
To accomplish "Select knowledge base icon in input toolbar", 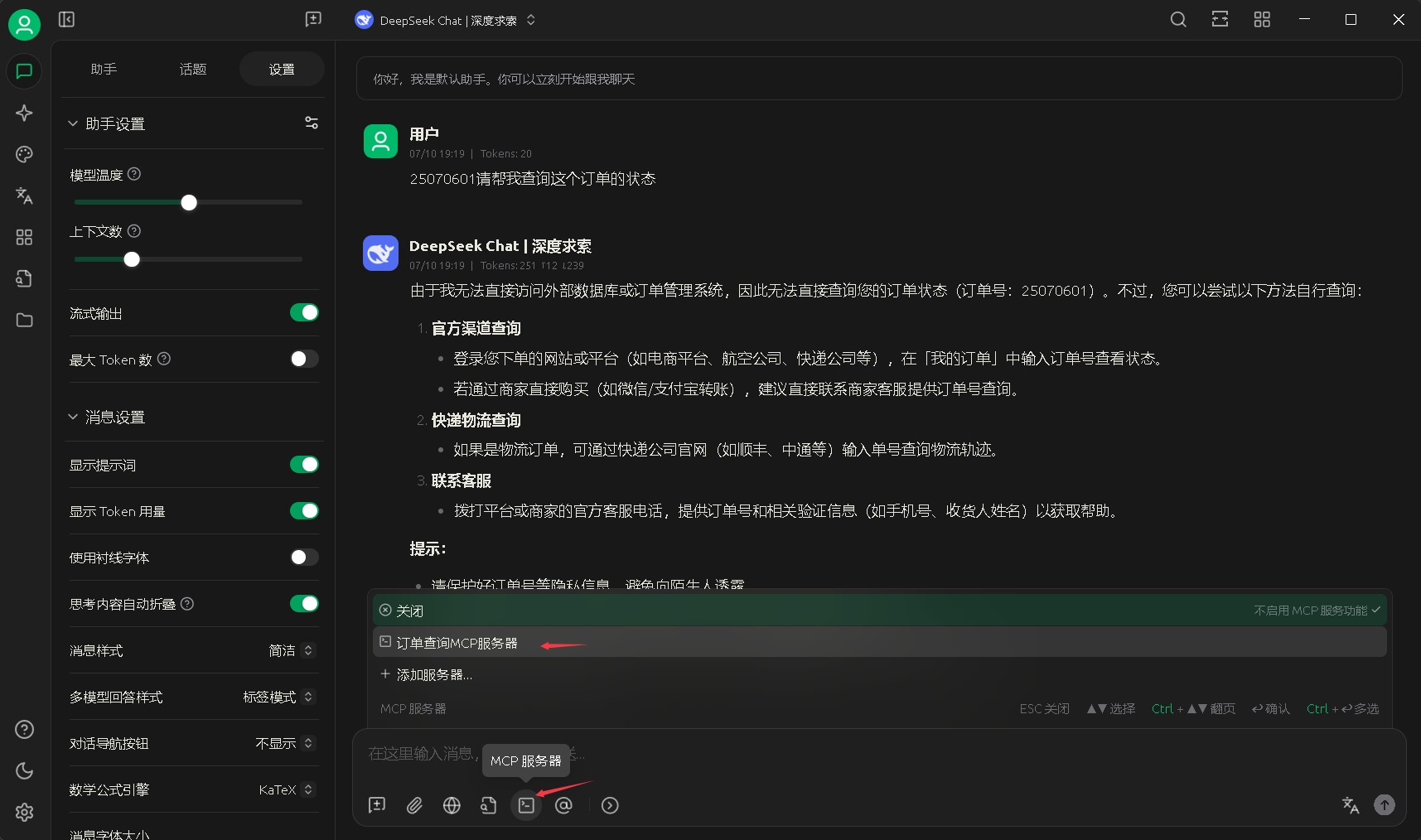I will (x=489, y=805).
